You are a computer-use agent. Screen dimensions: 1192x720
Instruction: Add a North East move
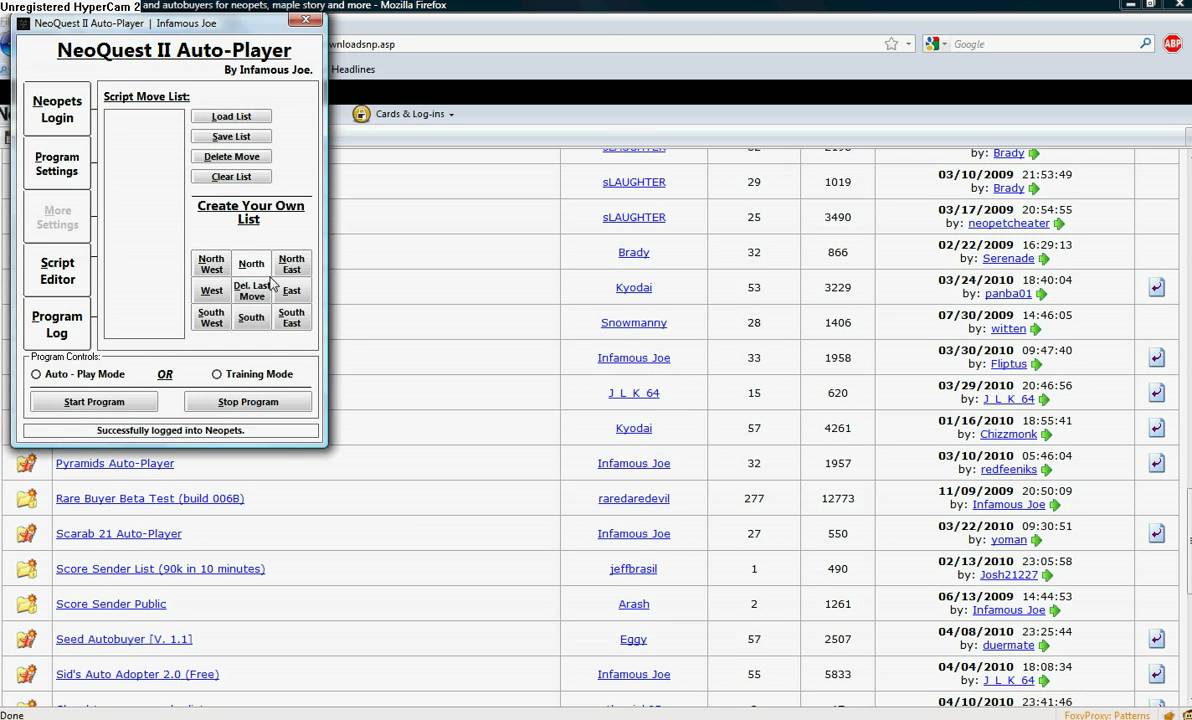(292, 264)
